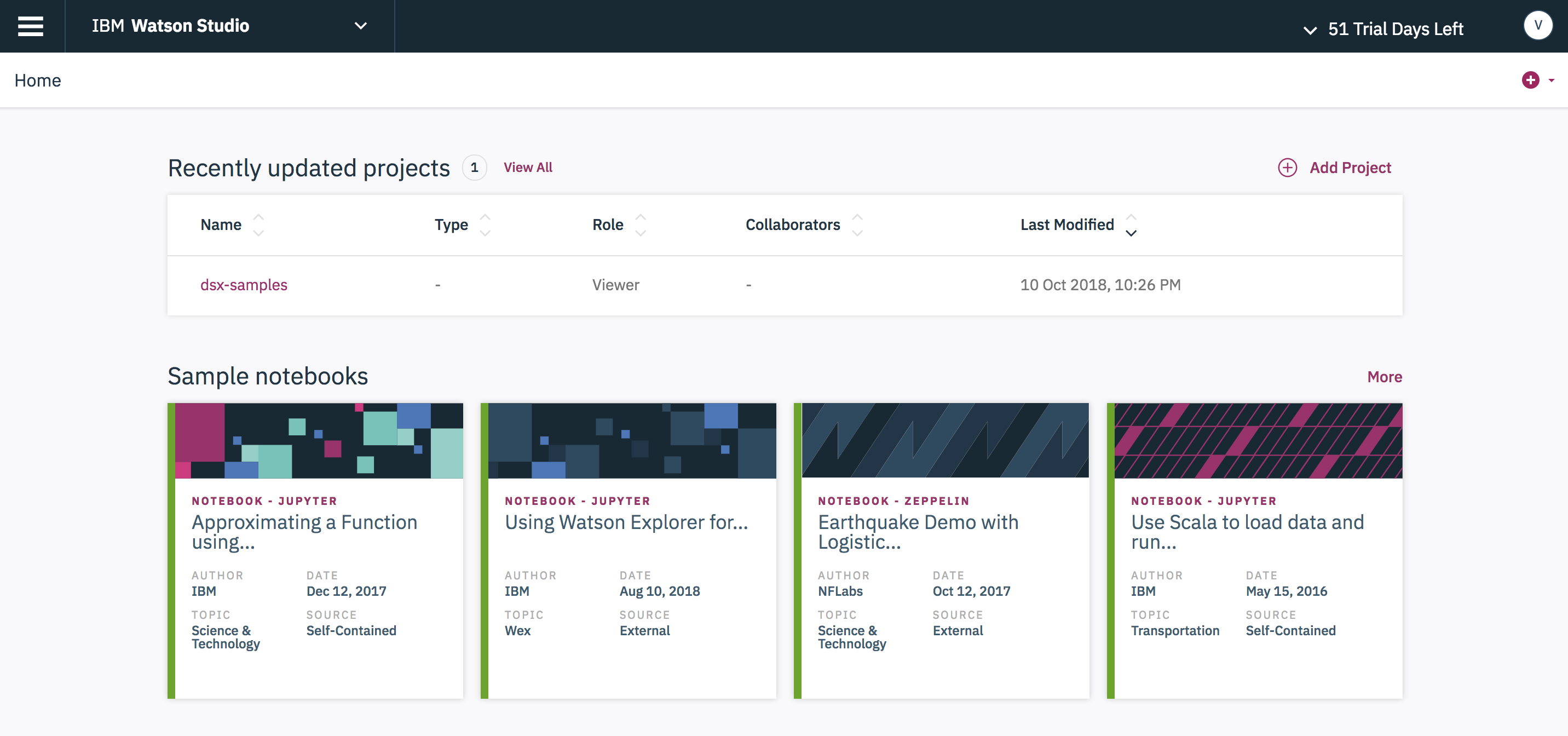Toggle Last Modified sort direction

1131,225
